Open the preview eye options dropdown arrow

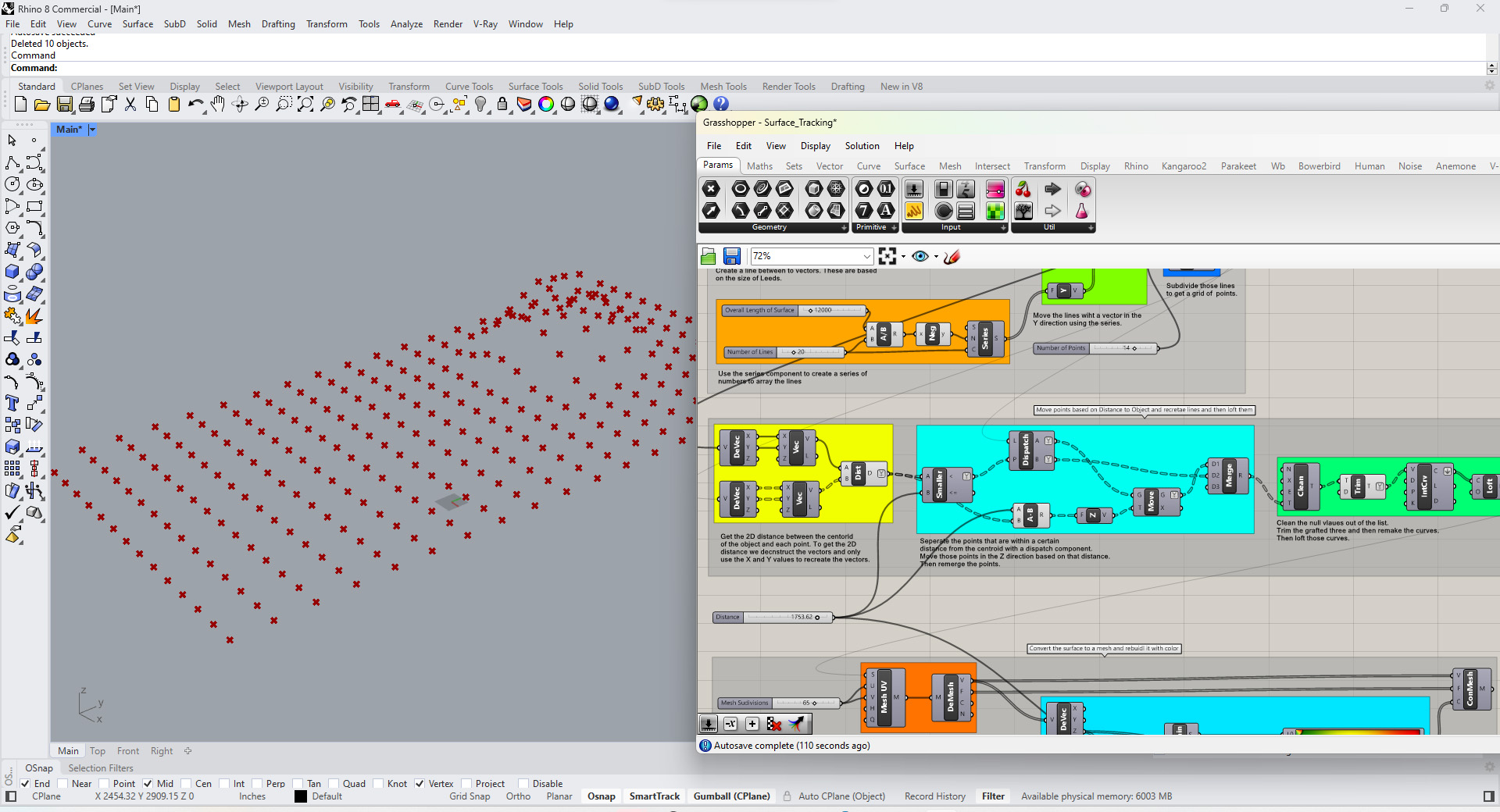click(936, 256)
